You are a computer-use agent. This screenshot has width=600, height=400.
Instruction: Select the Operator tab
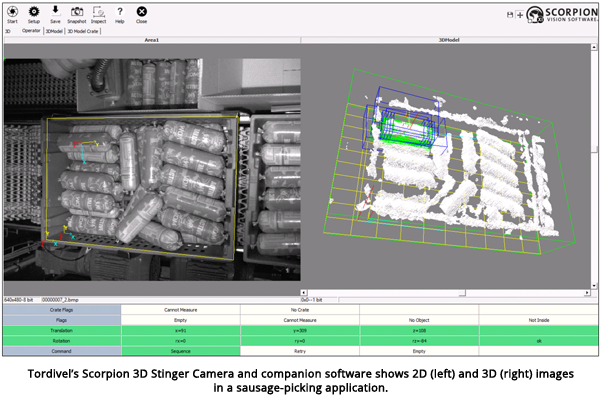click(x=30, y=31)
